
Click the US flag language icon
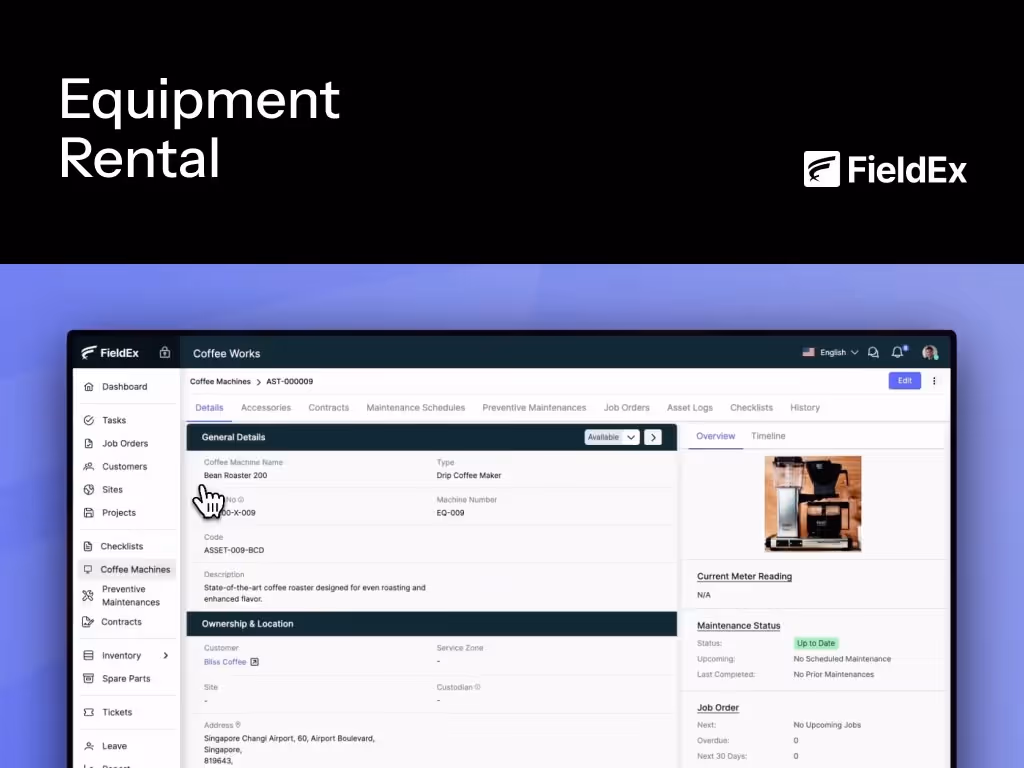coord(808,352)
